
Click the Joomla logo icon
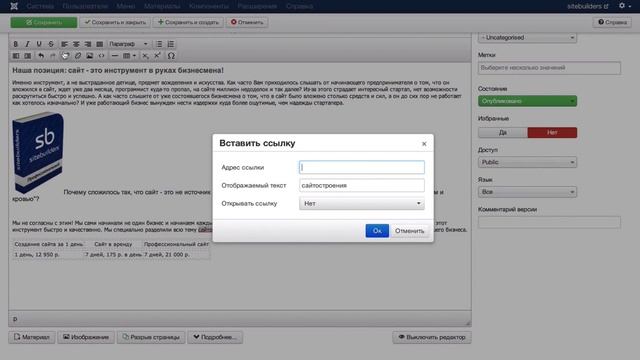point(14,6)
